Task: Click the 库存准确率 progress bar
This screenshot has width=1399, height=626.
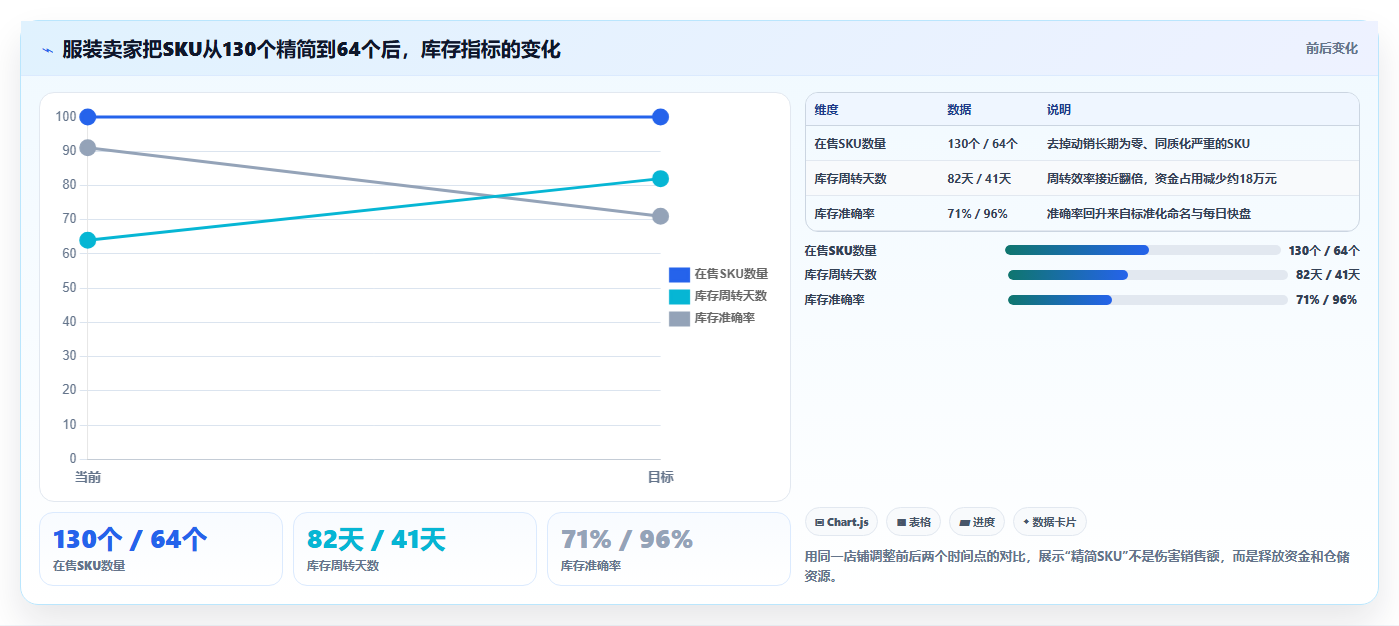Action: (1148, 300)
